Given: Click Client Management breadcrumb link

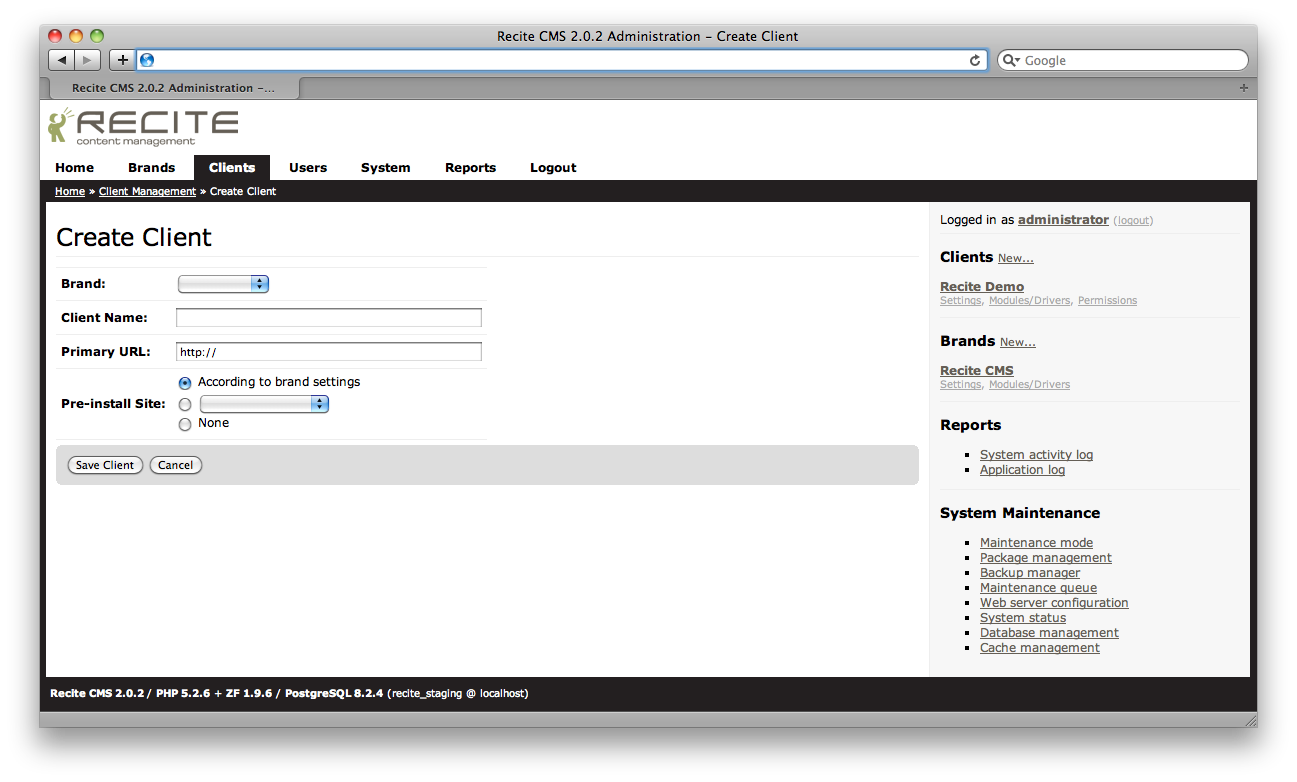Looking at the screenshot, I should click(x=147, y=191).
